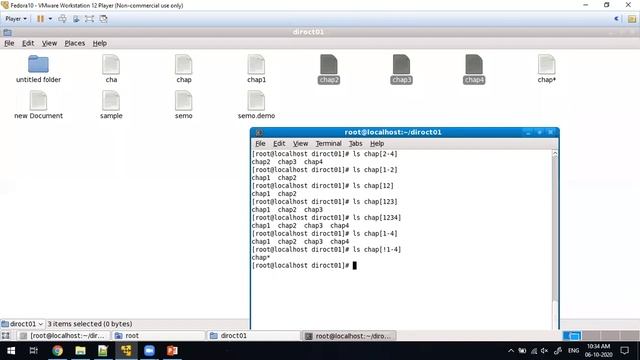Click the VMware collapse arrow at toolbar right
This screenshot has height=360, width=640.
[x=616, y=19]
